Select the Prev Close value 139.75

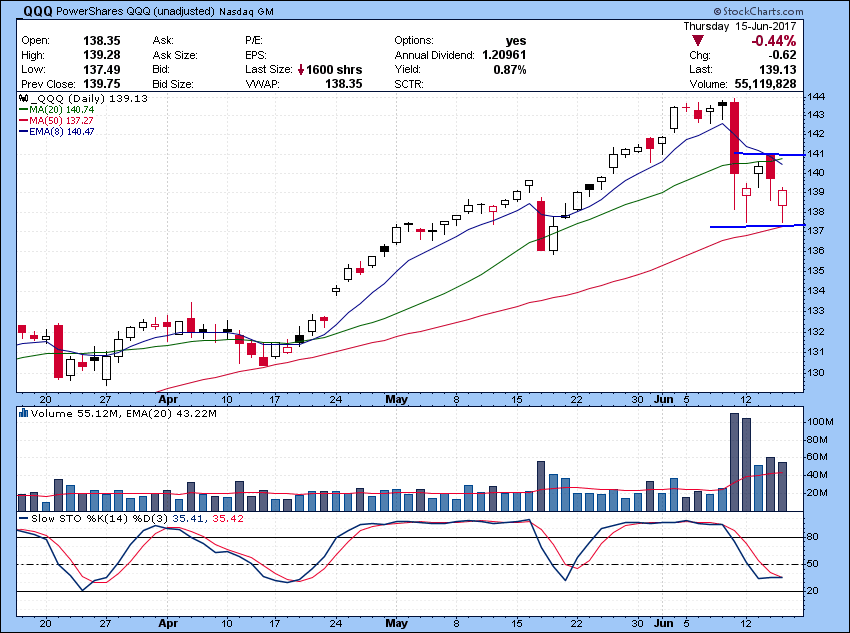click(x=101, y=84)
